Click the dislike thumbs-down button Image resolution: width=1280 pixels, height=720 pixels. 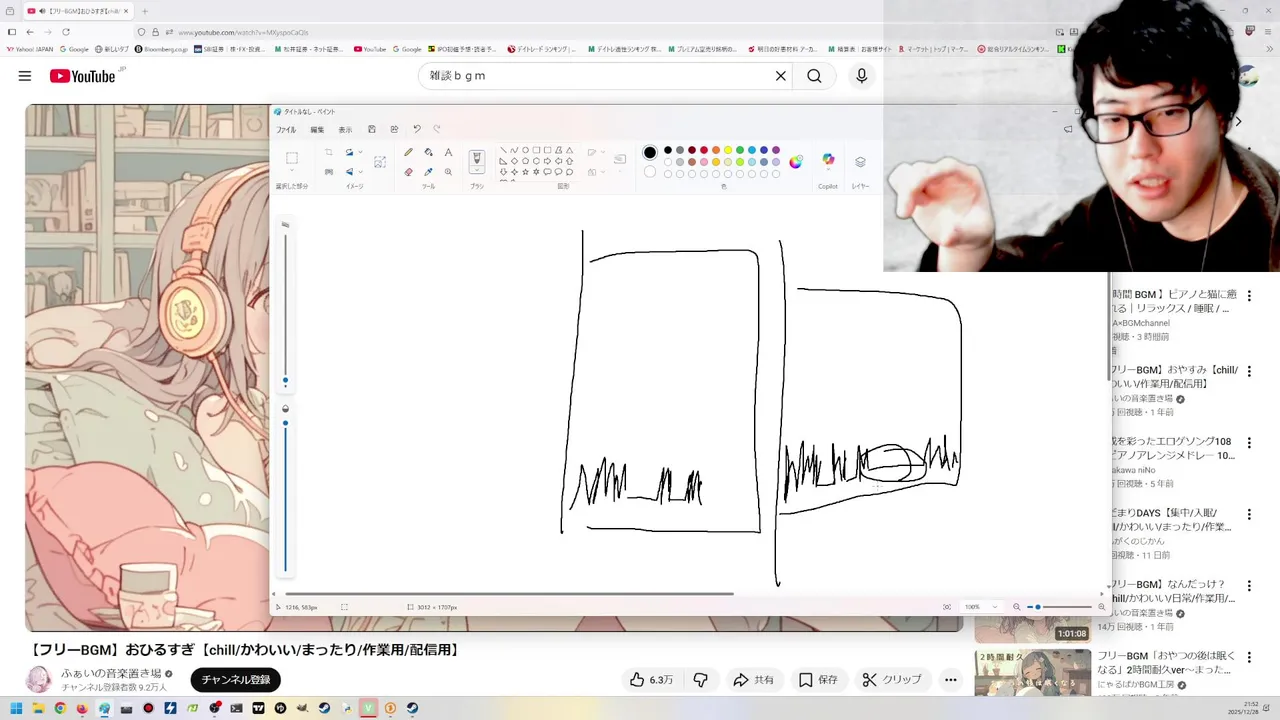pos(701,679)
